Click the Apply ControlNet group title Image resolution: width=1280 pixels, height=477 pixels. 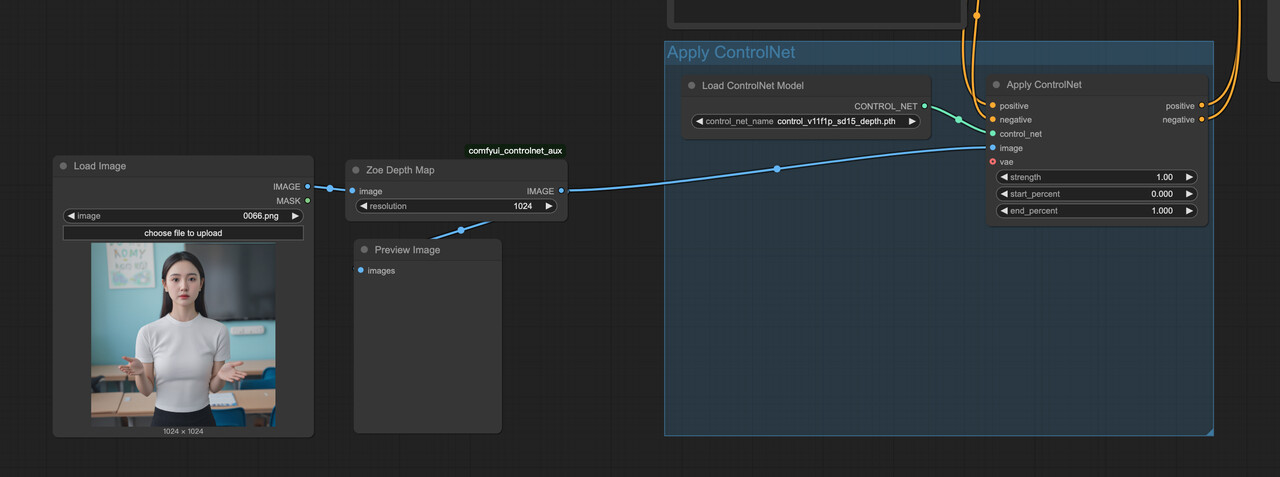pos(731,53)
